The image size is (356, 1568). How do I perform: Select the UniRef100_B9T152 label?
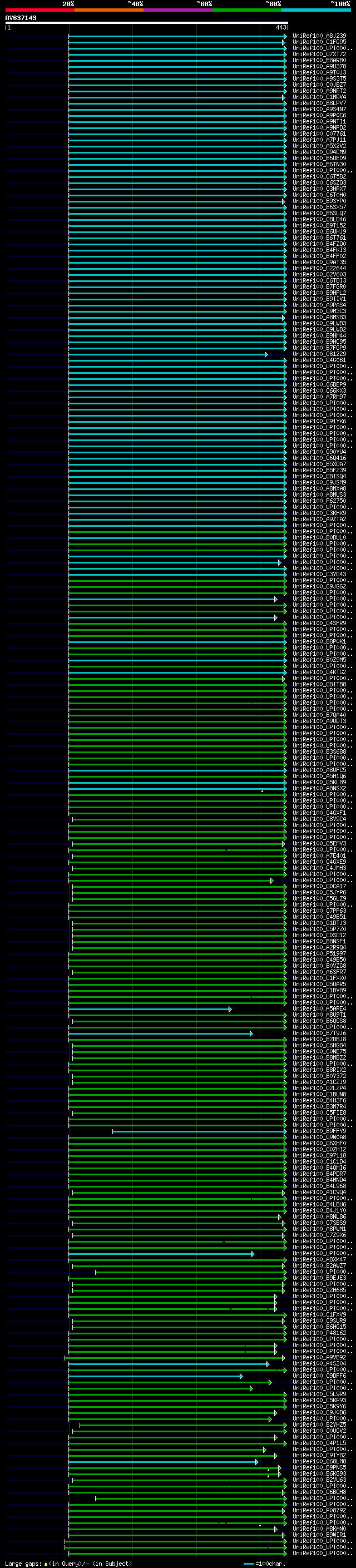pyautogui.click(x=319, y=225)
